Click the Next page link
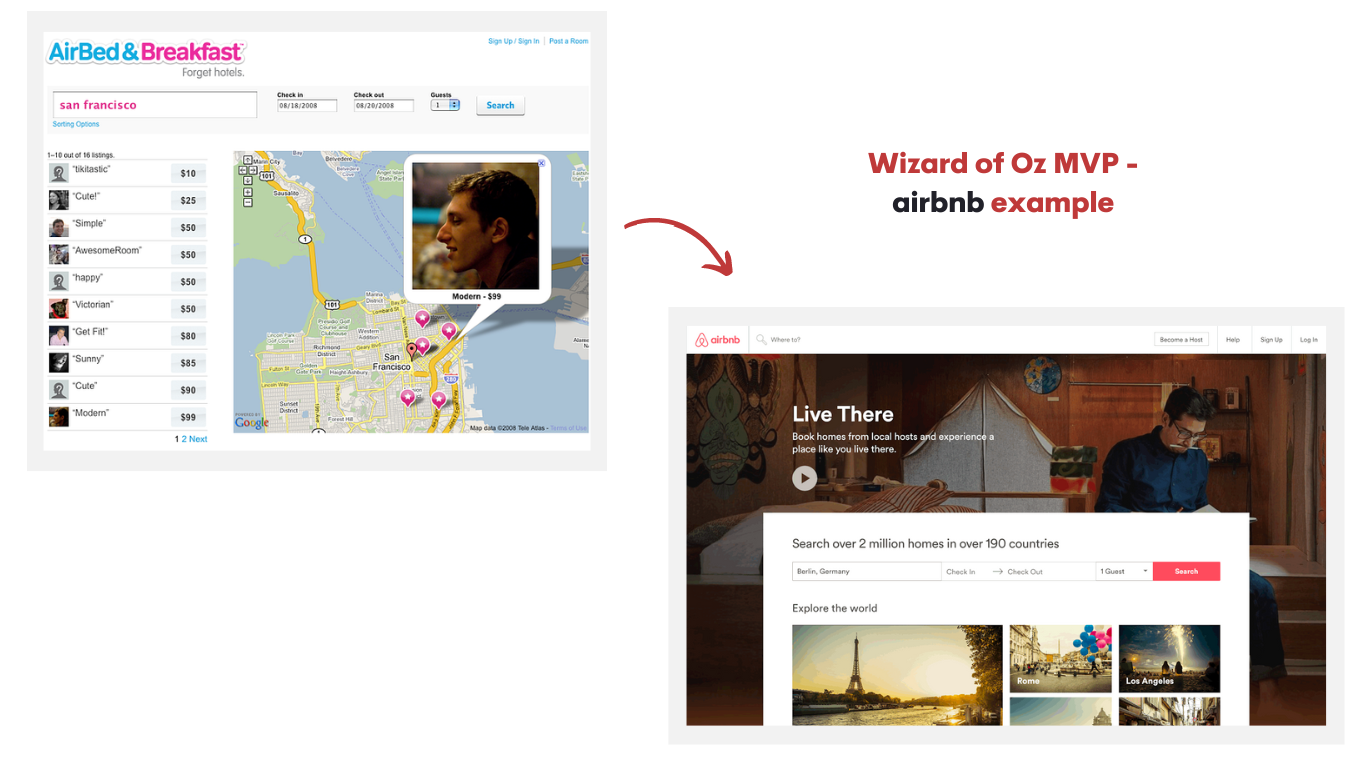This screenshot has height=768, width=1366. [198, 439]
